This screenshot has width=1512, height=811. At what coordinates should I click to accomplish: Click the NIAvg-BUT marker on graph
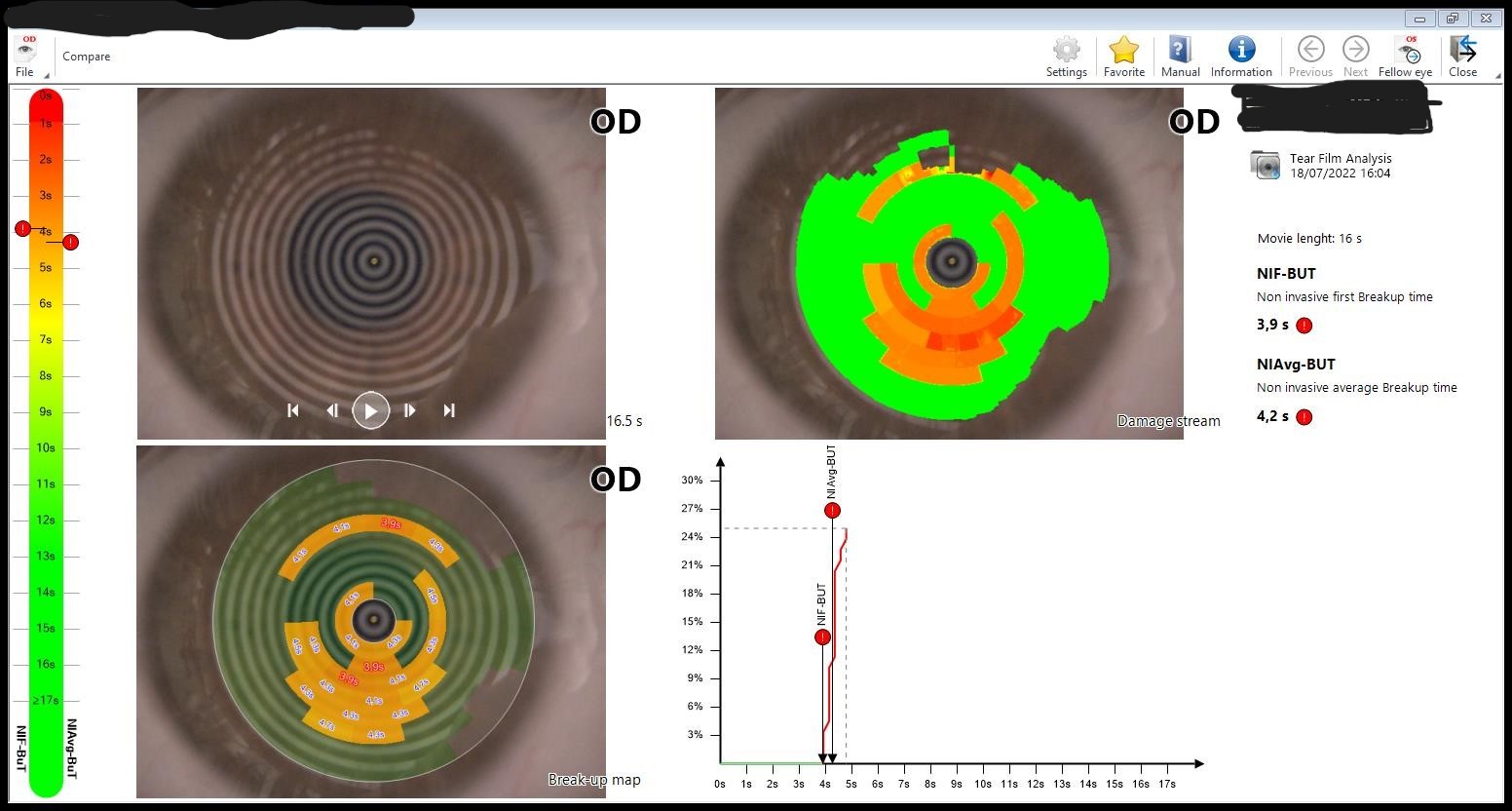(832, 510)
